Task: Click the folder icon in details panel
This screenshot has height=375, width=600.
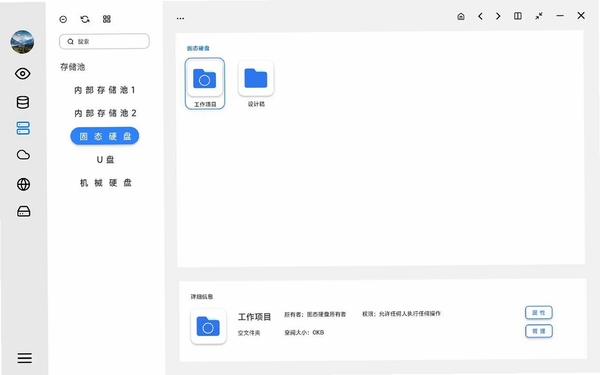Action: click(208, 326)
